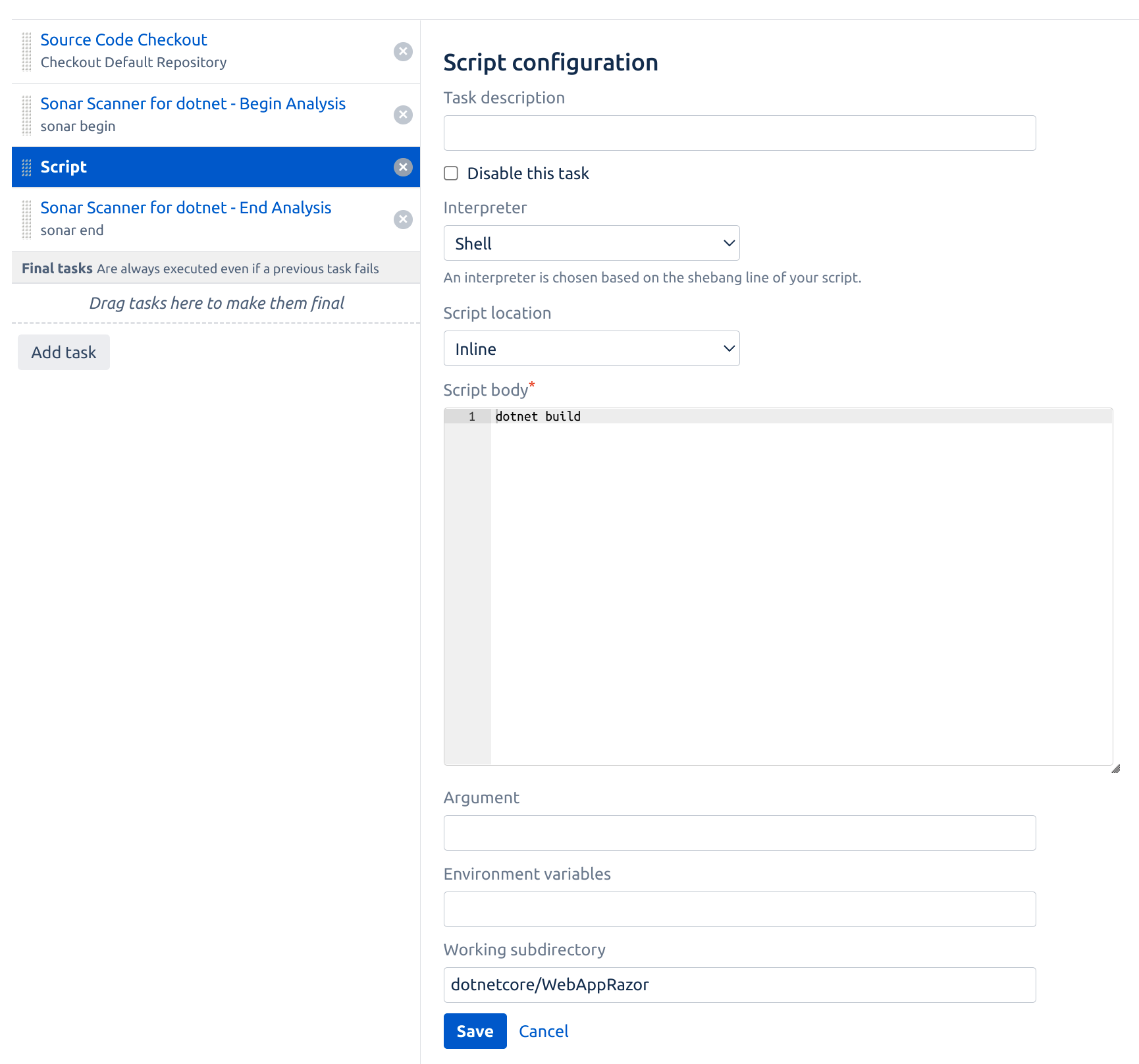The width and height of the screenshot is (1139, 1064).
Task: Delete the Sonar Begin Analysis task
Action: tap(403, 115)
